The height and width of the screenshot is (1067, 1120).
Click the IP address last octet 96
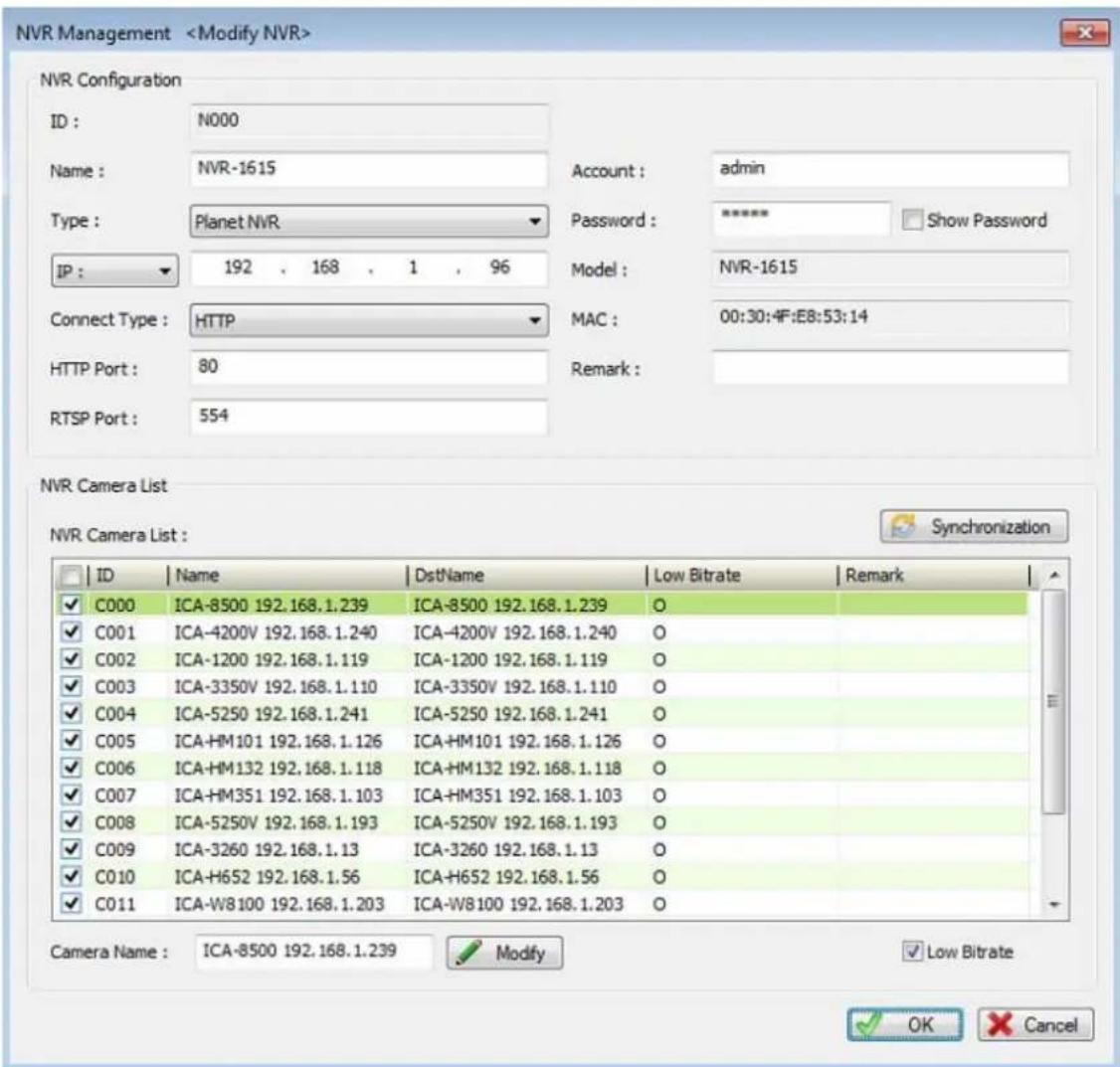tap(499, 267)
